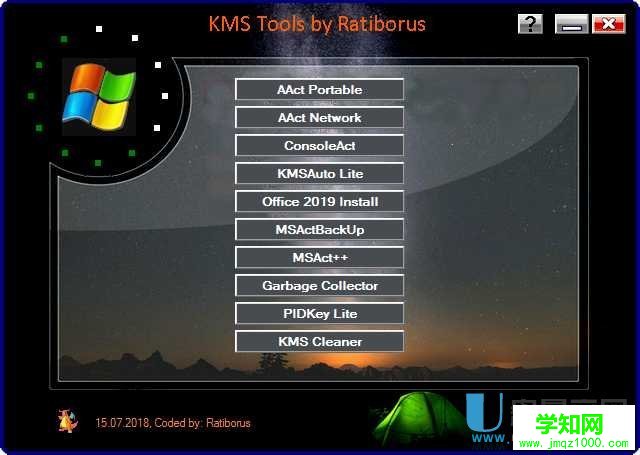Click the 'KMS Tools by Ratiborus' title
The height and width of the screenshot is (455, 640).
[317, 24]
